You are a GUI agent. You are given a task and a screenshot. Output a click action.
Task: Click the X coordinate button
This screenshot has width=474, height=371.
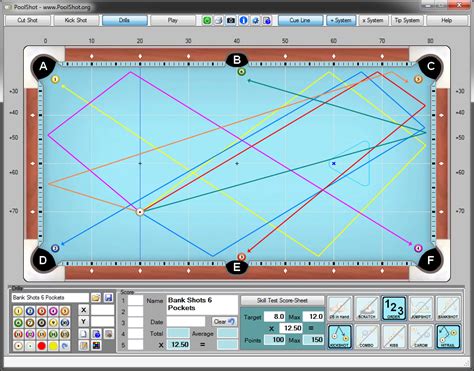click(x=84, y=310)
